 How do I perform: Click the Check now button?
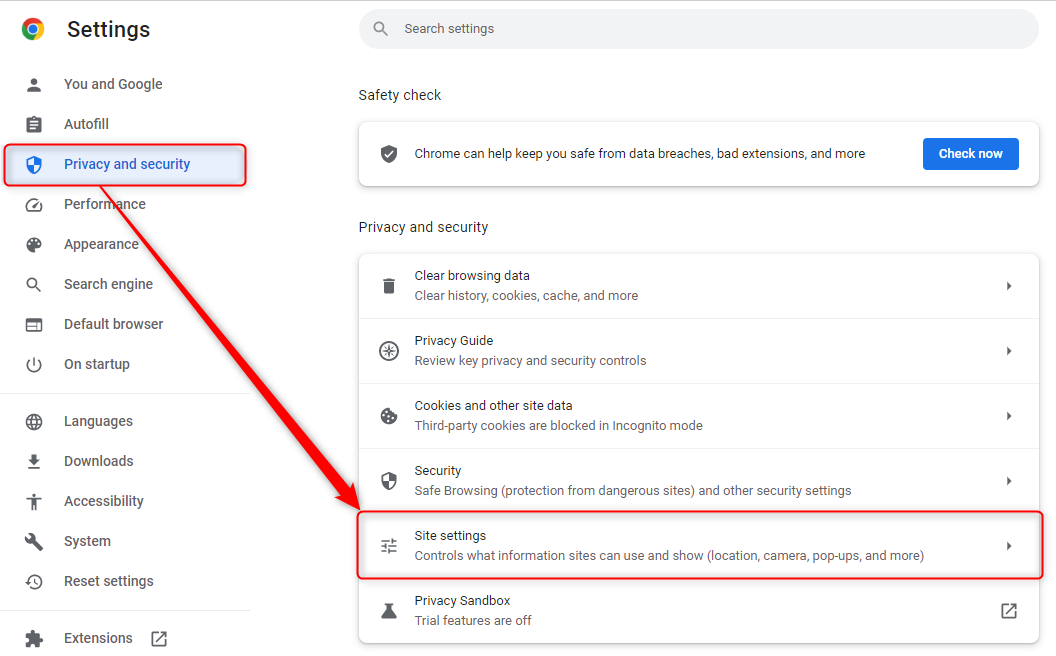(970, 153)
